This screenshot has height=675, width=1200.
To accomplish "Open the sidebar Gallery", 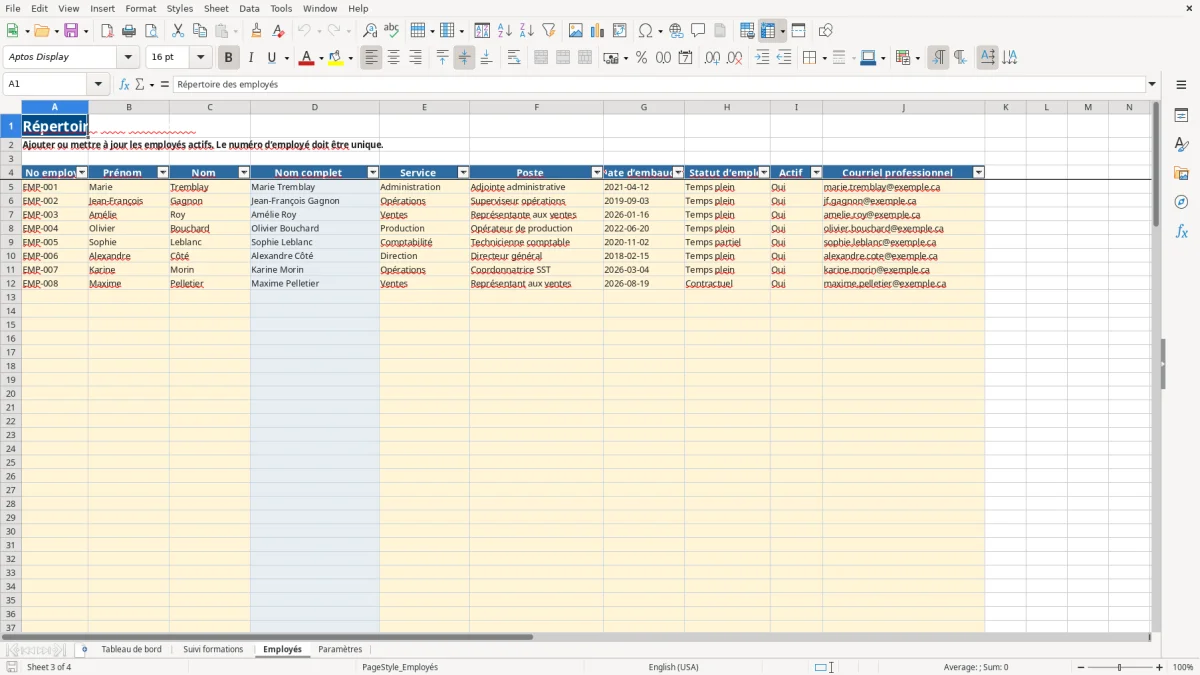I will pyautogui.click(x=1181, y=173).
